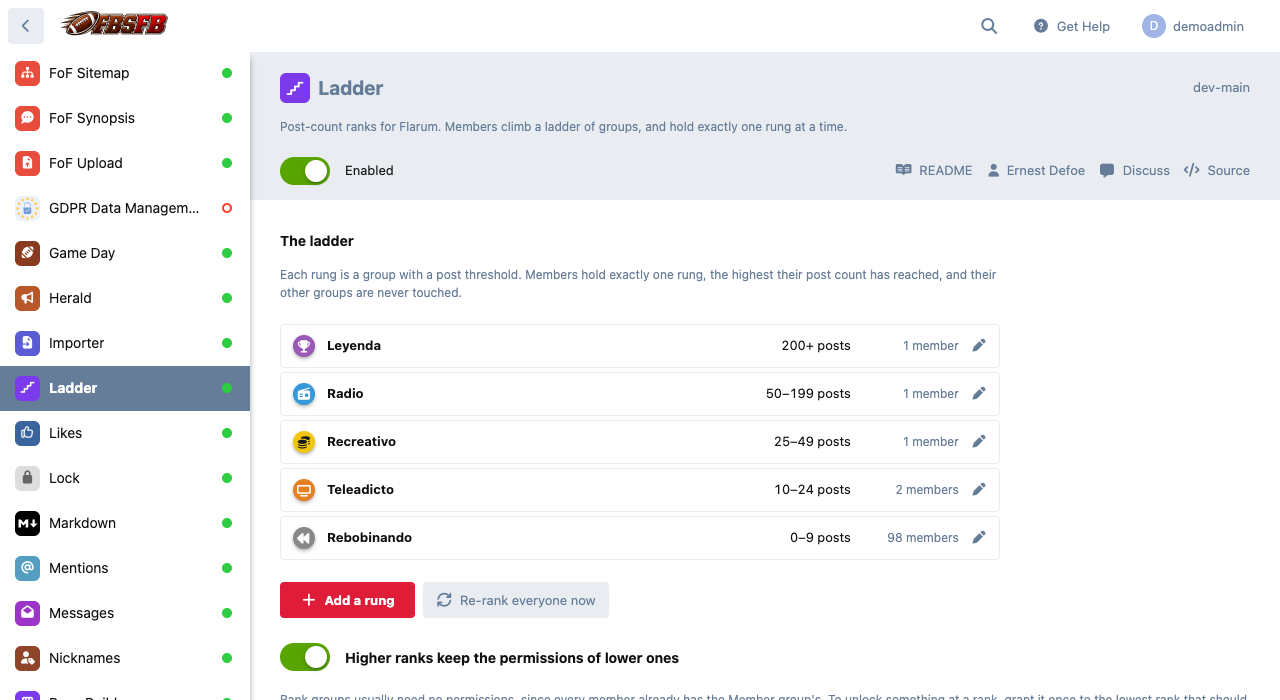This screenshot has width=1280, height=700.
Task: Click the GDPR Data Management icon
Action: click(x=27, y=208)
